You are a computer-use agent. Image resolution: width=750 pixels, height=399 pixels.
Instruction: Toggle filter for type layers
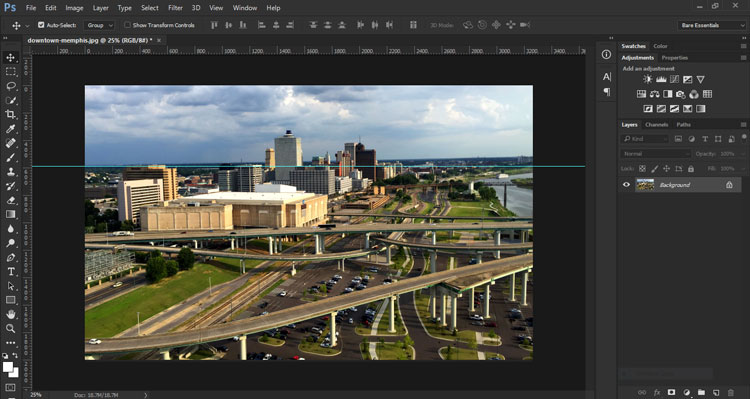click(705, 139)
